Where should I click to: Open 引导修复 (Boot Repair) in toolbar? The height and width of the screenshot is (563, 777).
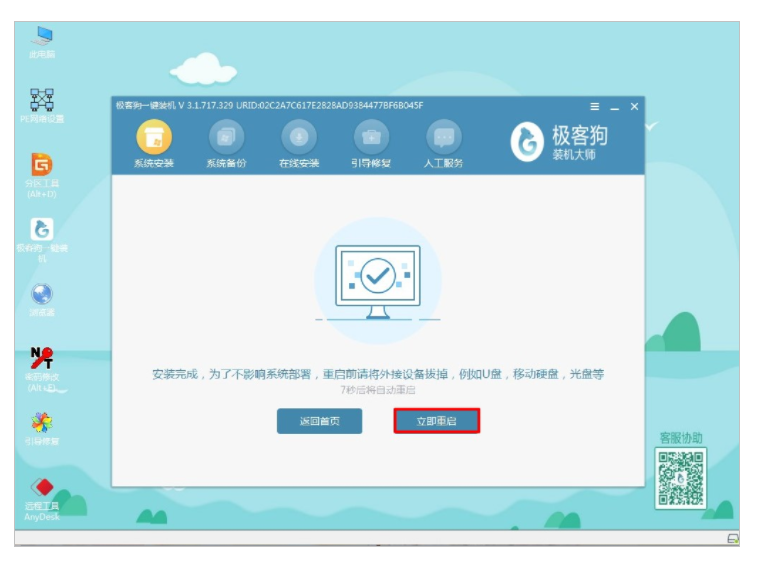371,140
